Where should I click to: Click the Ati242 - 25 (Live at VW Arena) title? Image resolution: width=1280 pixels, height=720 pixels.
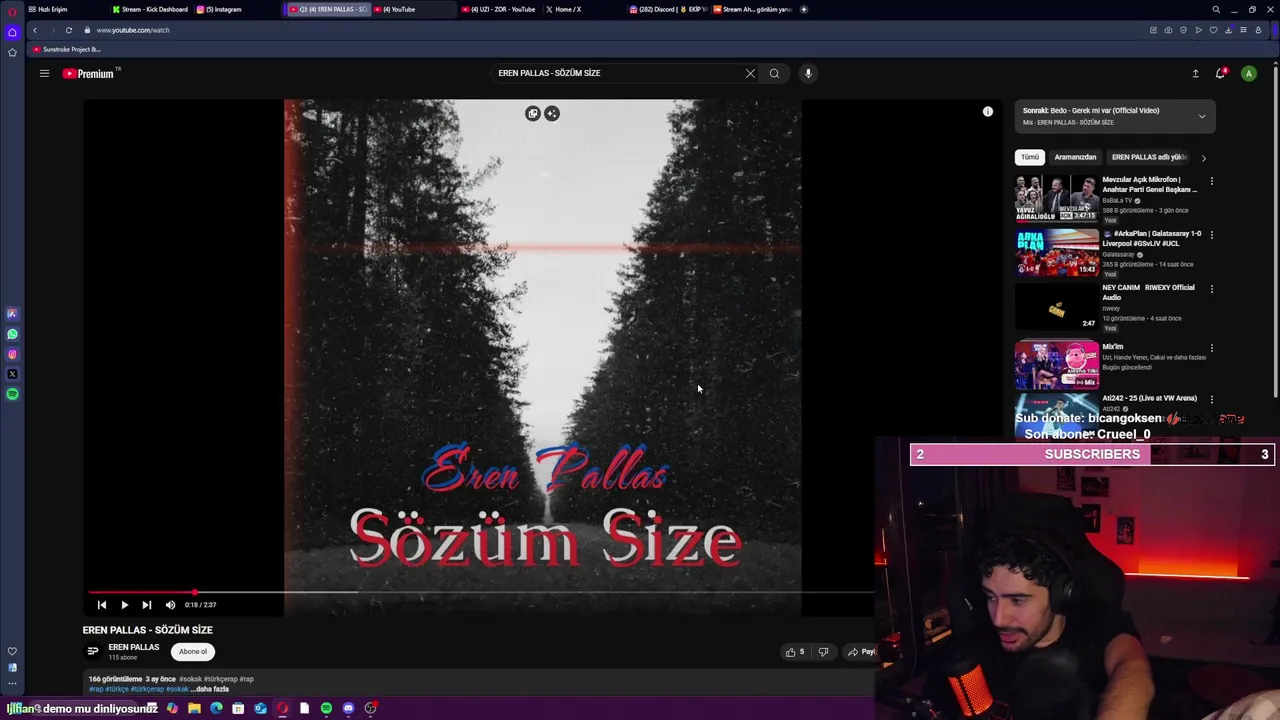click(1149, 398)
